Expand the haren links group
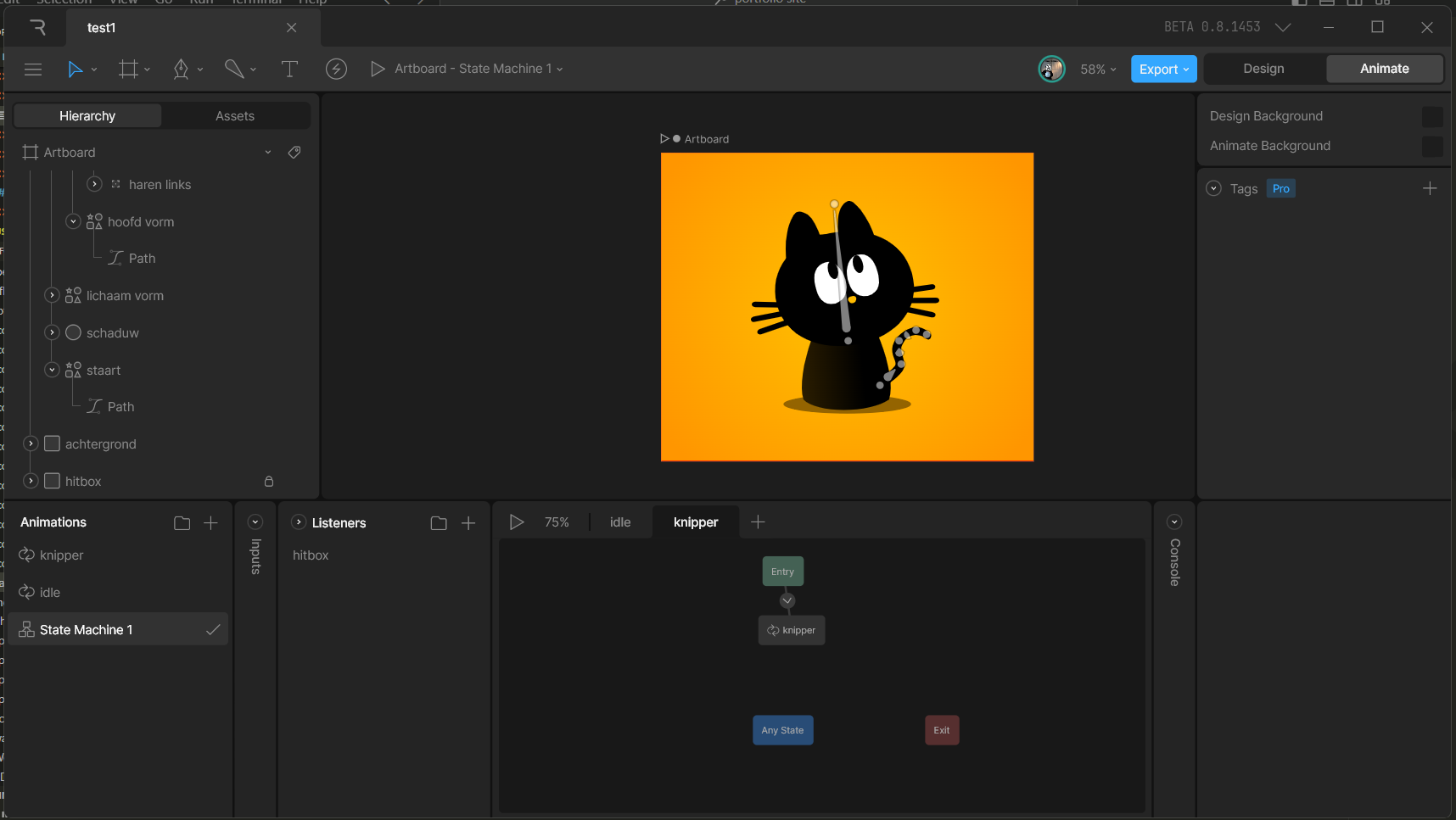 [95, 184]
